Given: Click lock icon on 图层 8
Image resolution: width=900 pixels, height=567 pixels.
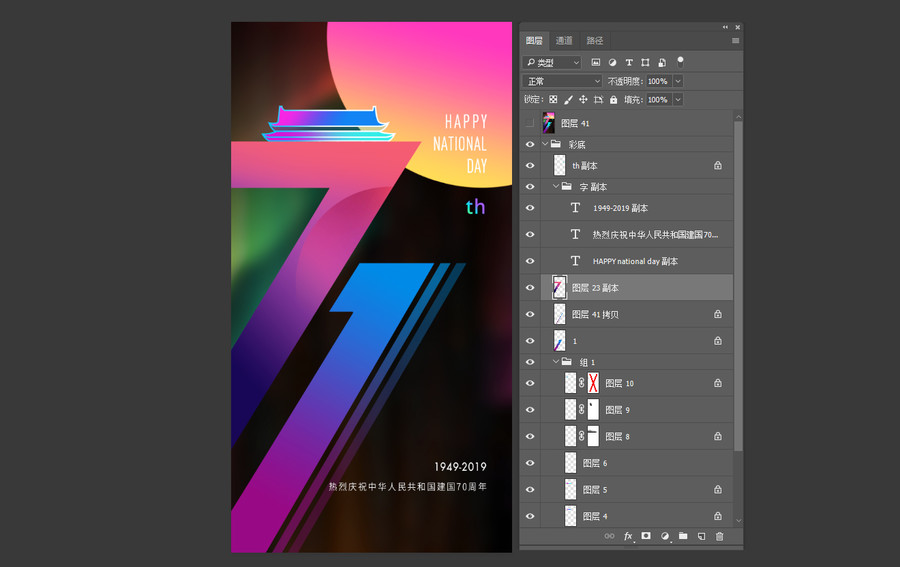Looking at the screenshot, I should click(717, 436).
